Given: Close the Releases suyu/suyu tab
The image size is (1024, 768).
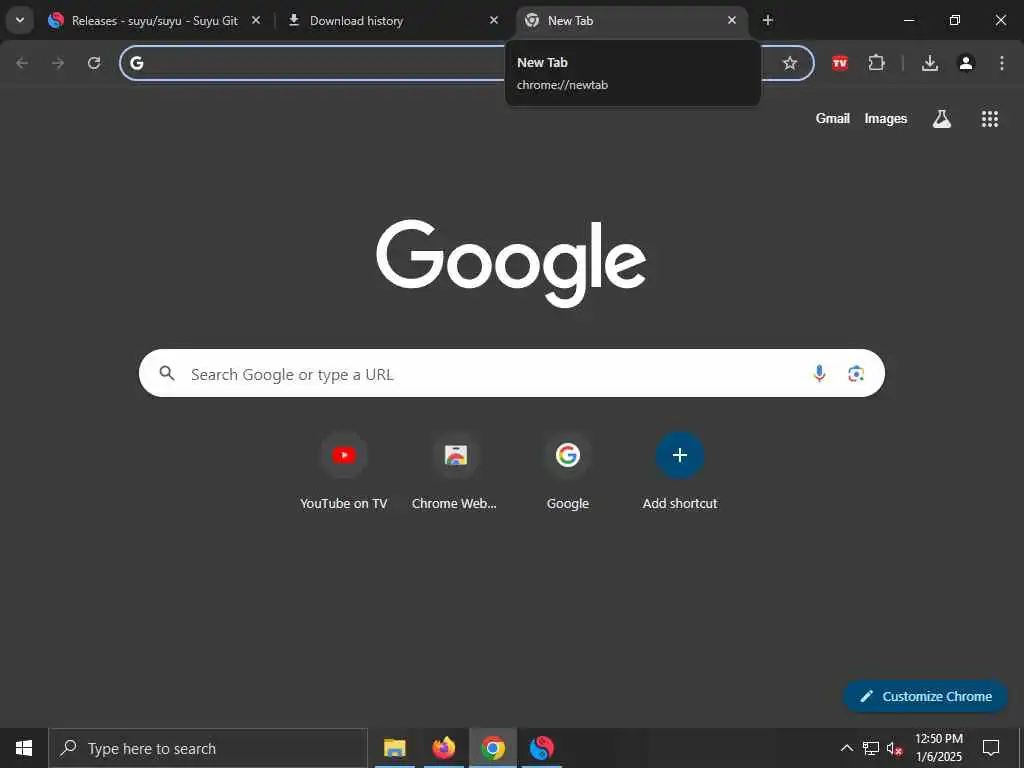Looking at the screenshot, I should pos(256,20).
